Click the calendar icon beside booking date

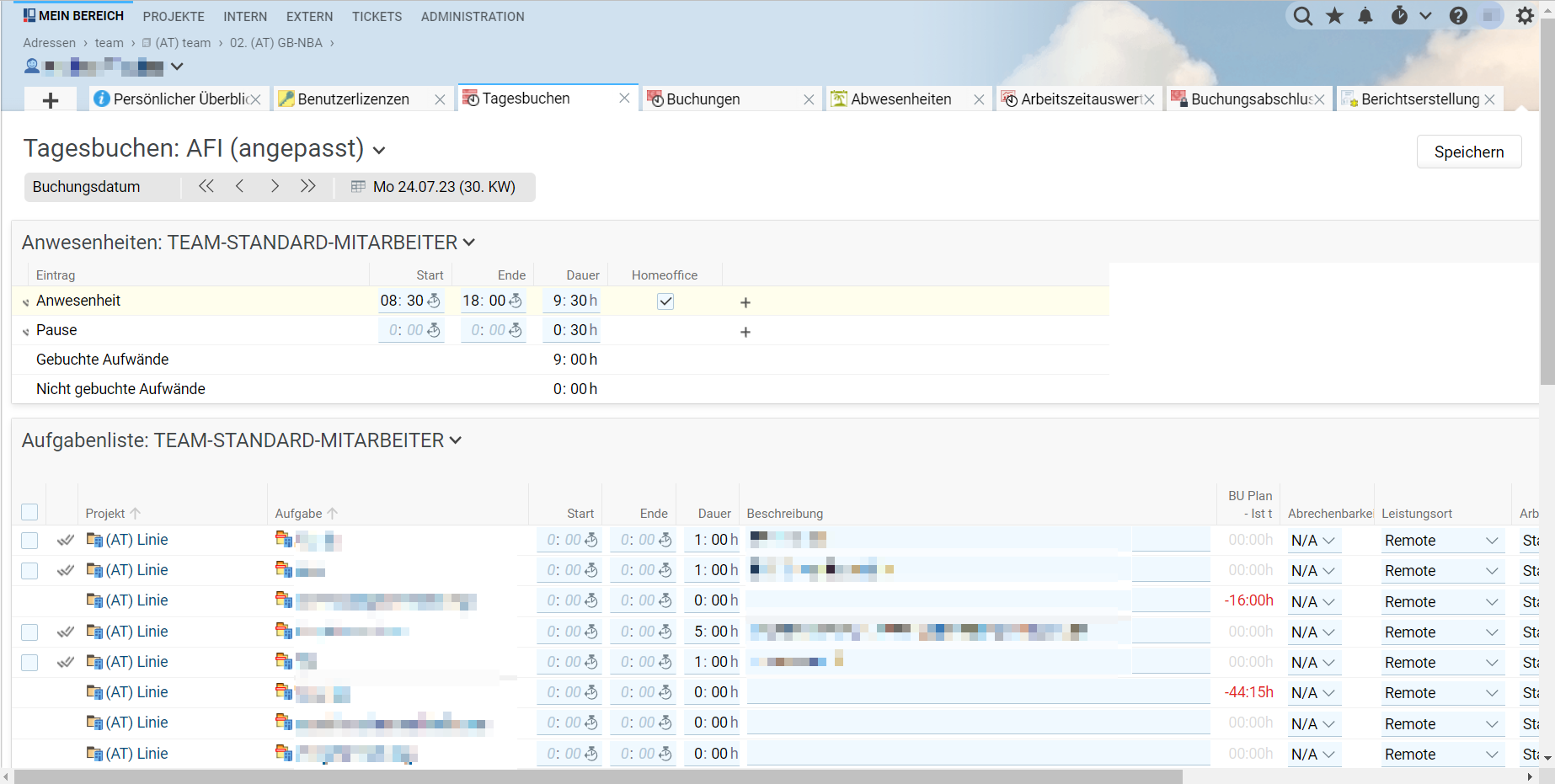(x=358, y=187)
